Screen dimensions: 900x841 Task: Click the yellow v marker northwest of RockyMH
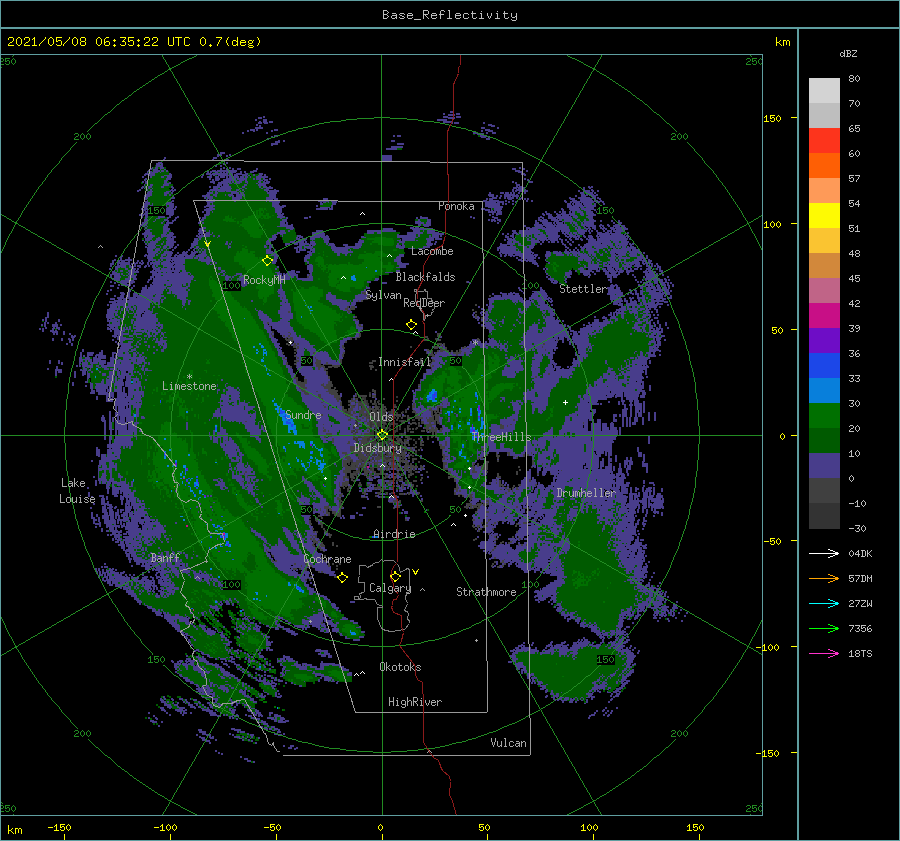click(207, 244)
